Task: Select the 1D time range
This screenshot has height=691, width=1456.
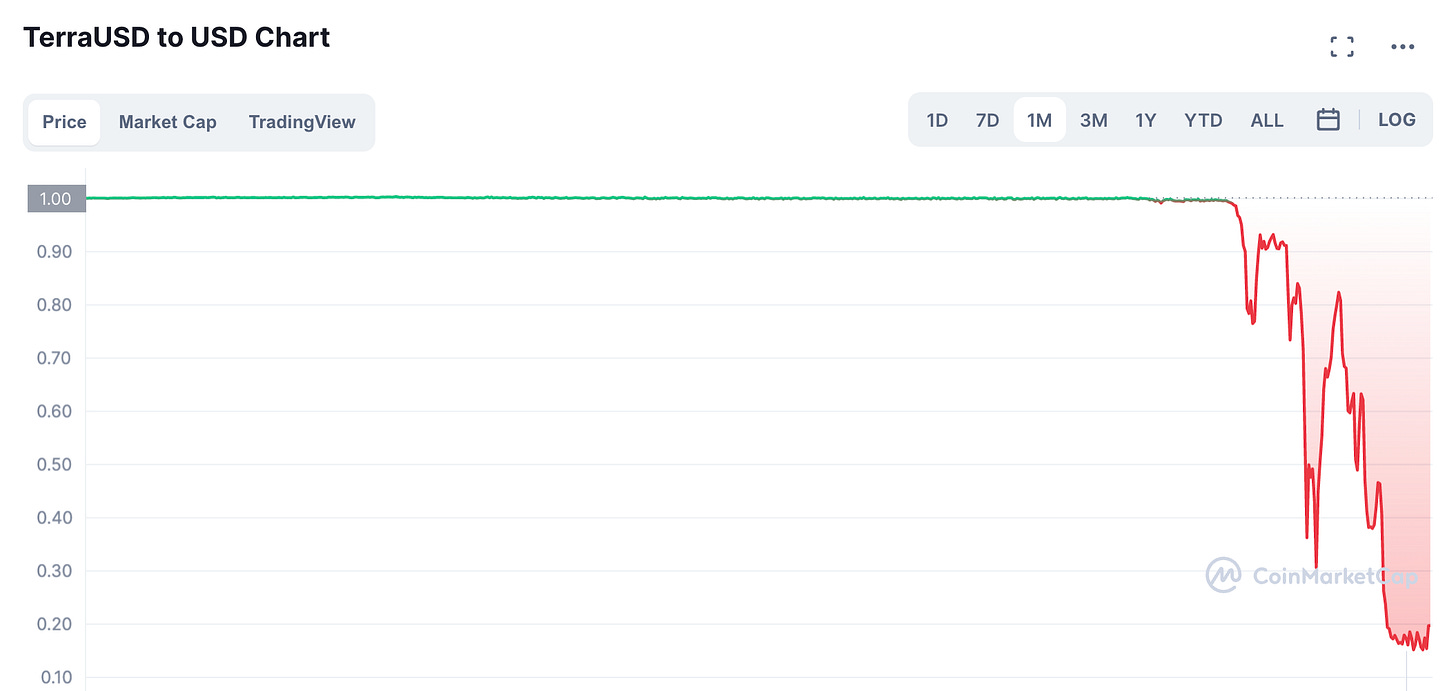Action: [937, 120]
